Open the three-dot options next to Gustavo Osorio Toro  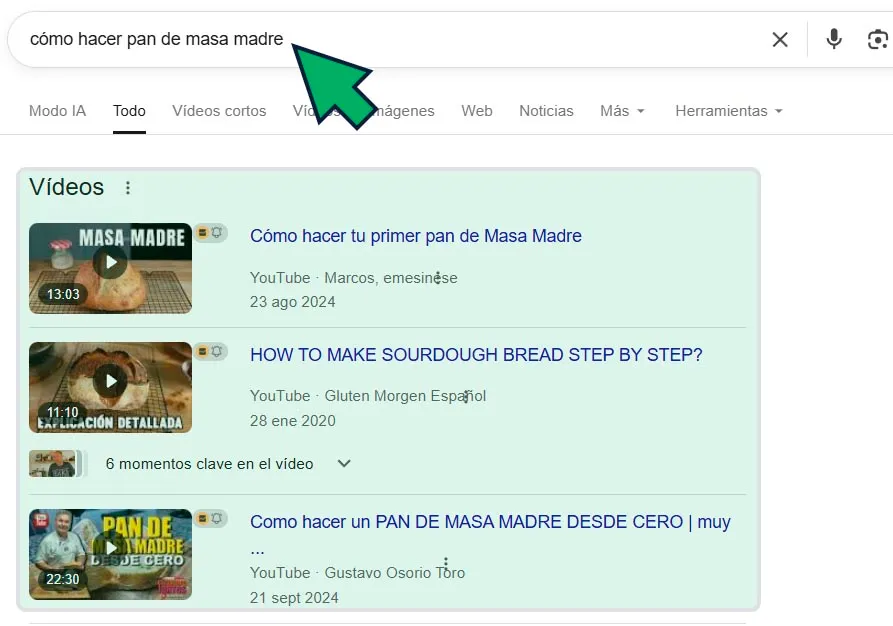point(446,563)
